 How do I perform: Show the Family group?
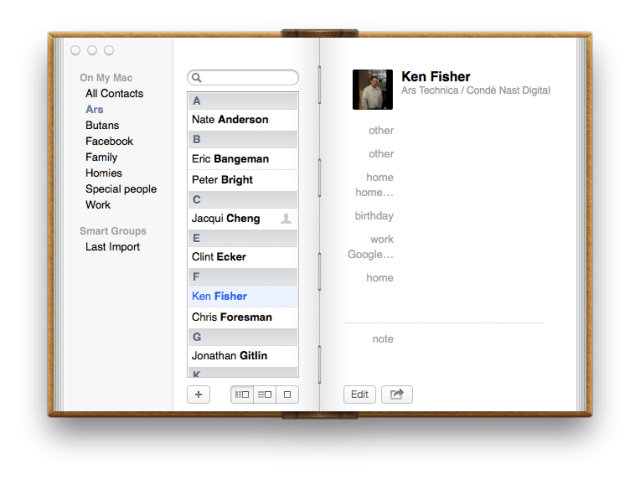tap(101, 157)
